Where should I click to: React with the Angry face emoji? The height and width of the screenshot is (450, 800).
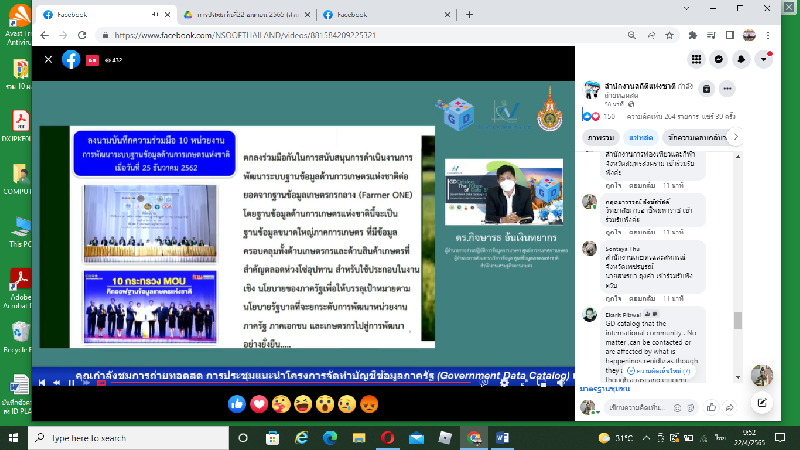[368, 403]
